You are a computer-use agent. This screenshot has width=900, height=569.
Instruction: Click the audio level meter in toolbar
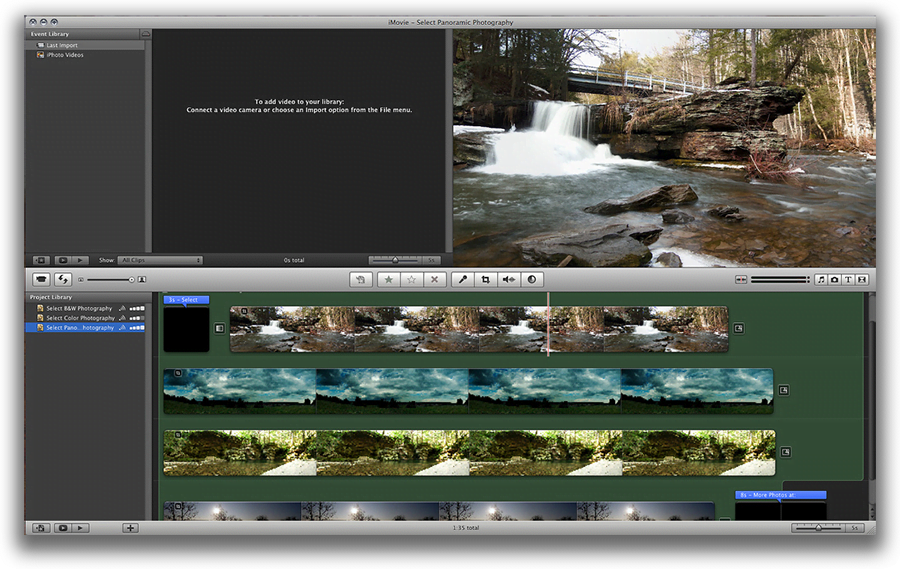[780, 280]
